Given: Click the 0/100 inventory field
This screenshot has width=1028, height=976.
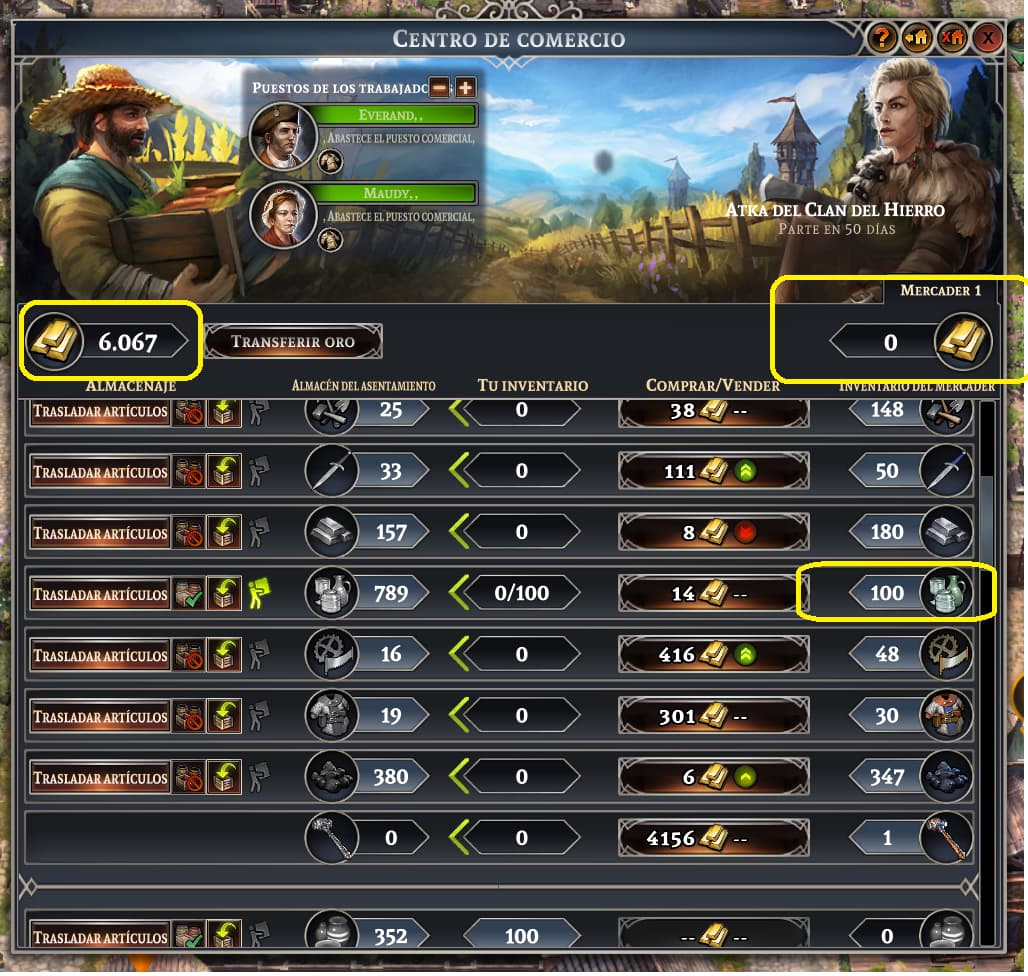Looking at the screenshot, I should [x=521, y=593].
